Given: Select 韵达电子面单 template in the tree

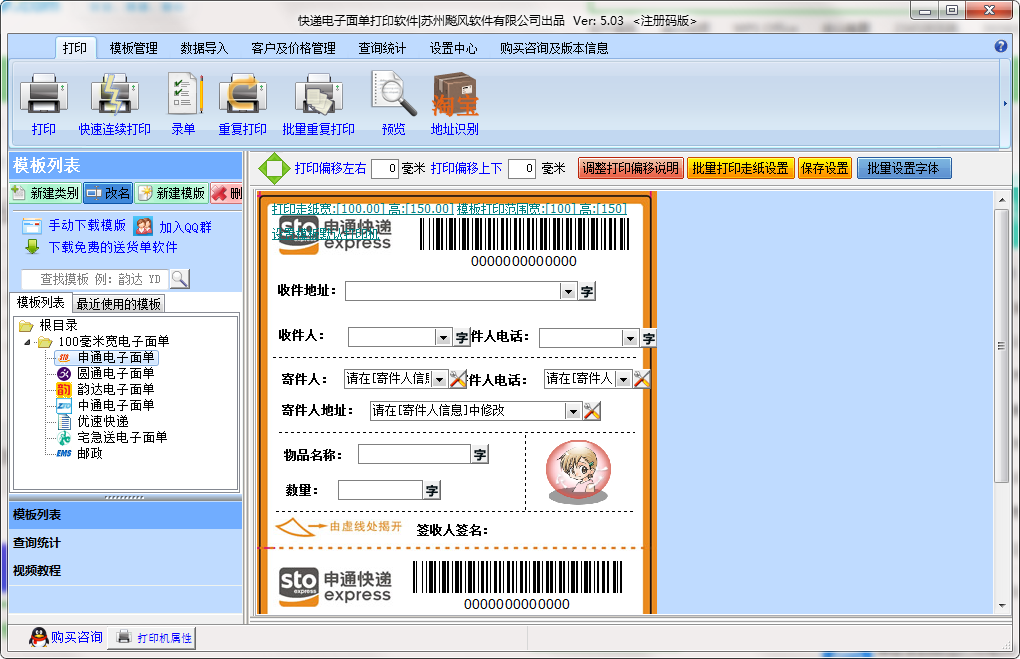Looking at the screenshot, I should tap(115, 389).
